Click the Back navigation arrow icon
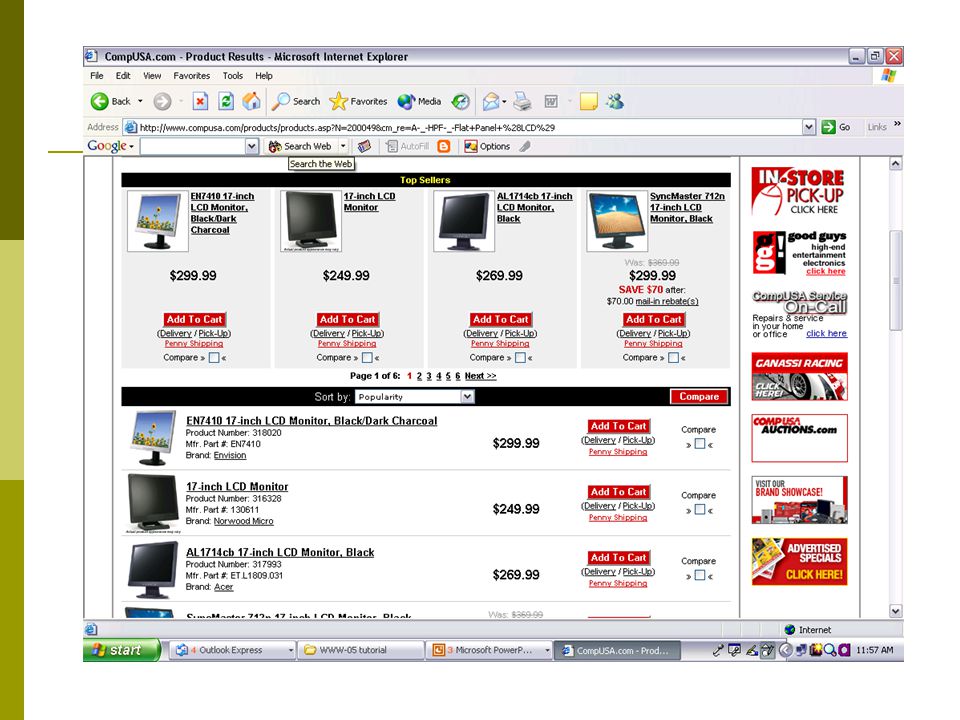The image size is (960, 720). tap(99, 101)
